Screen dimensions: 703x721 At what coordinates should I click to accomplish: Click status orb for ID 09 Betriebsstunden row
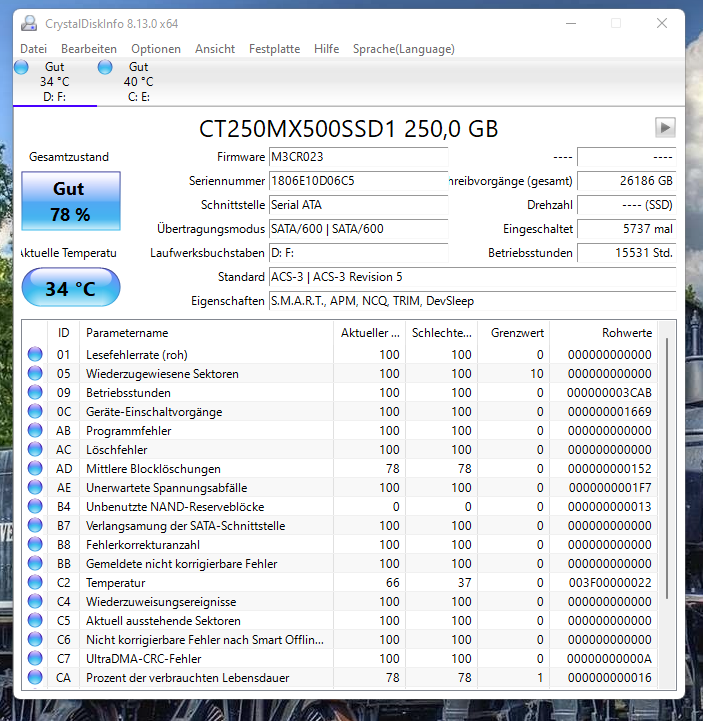[35, 392]
